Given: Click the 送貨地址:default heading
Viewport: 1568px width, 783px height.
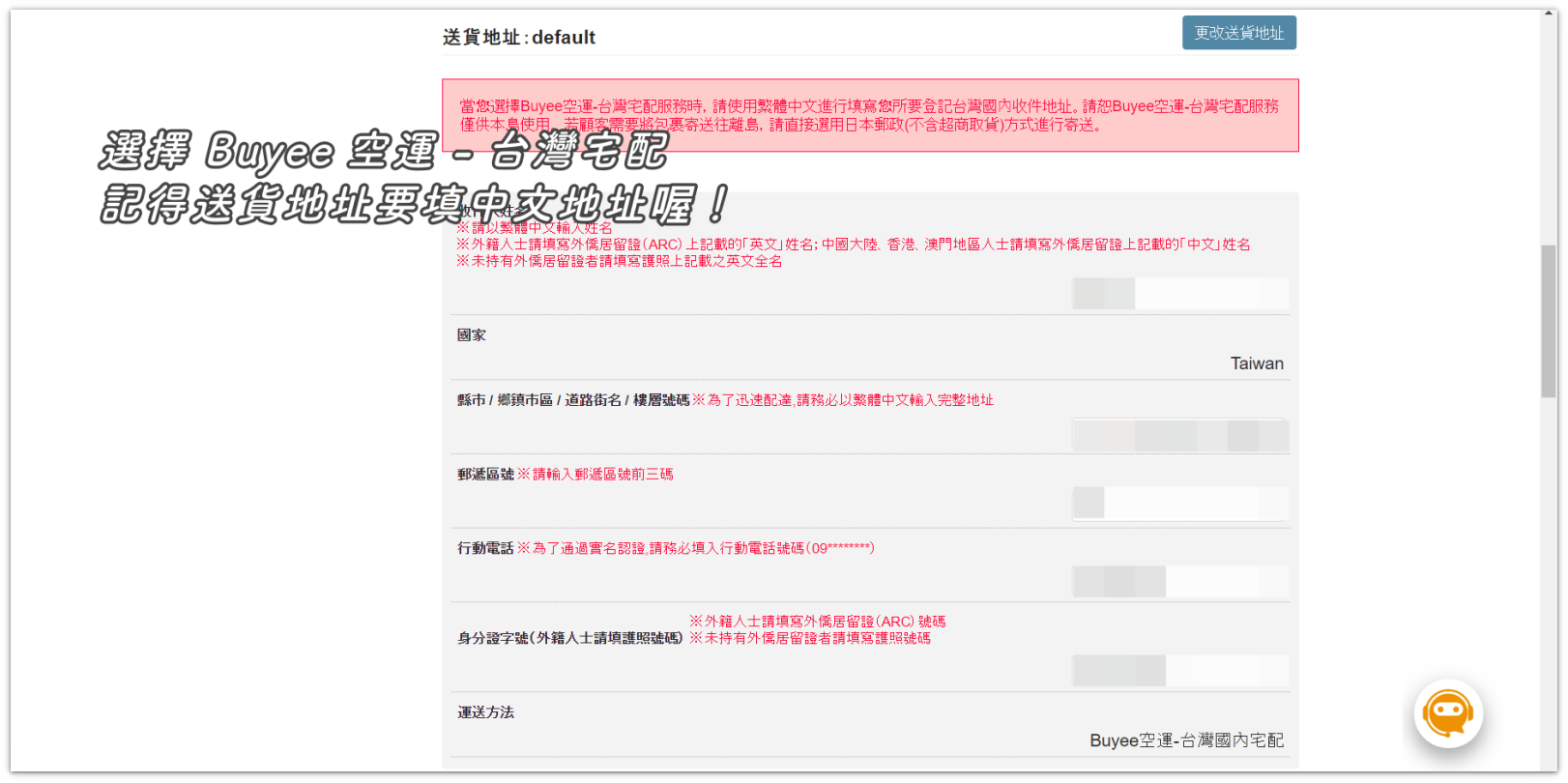Looking at the screenshot, I should click(519, 38).
